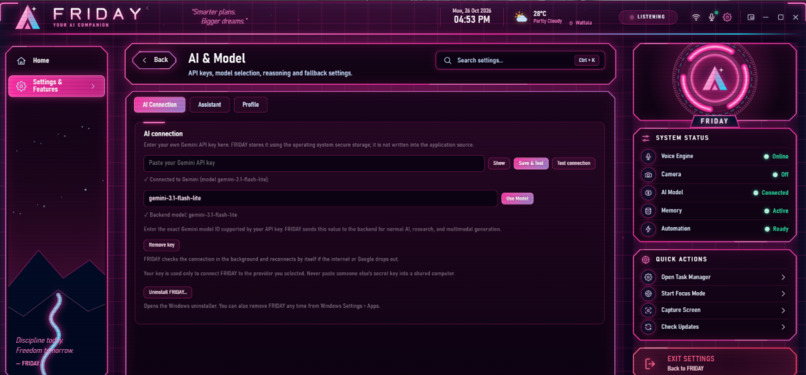The image size is (806, 375).
Task: Click the Wi-Fi status icon in header
Action: click(x=695, y=17)
